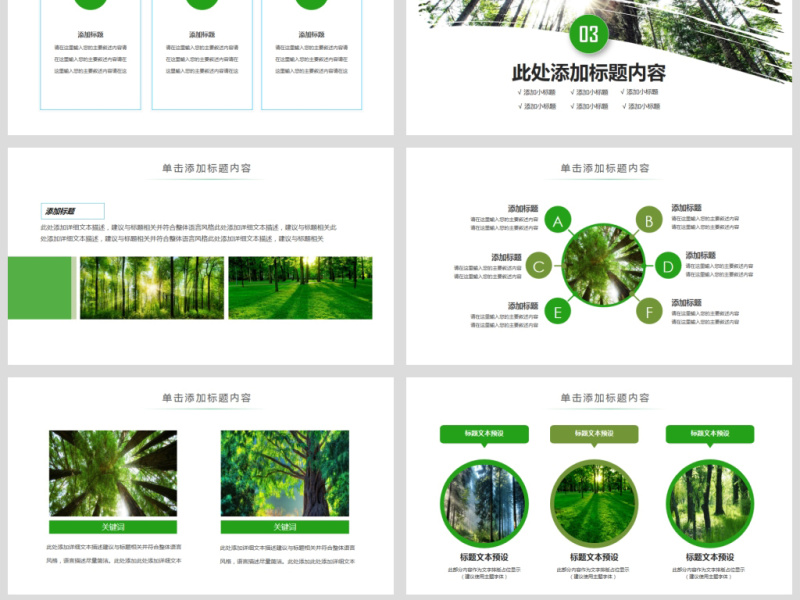The height and width of the screenshot is (600, 800).
Task: Click the first "标题文本预设" green banner
Action: pyautogui.click(x=485, y=436)
